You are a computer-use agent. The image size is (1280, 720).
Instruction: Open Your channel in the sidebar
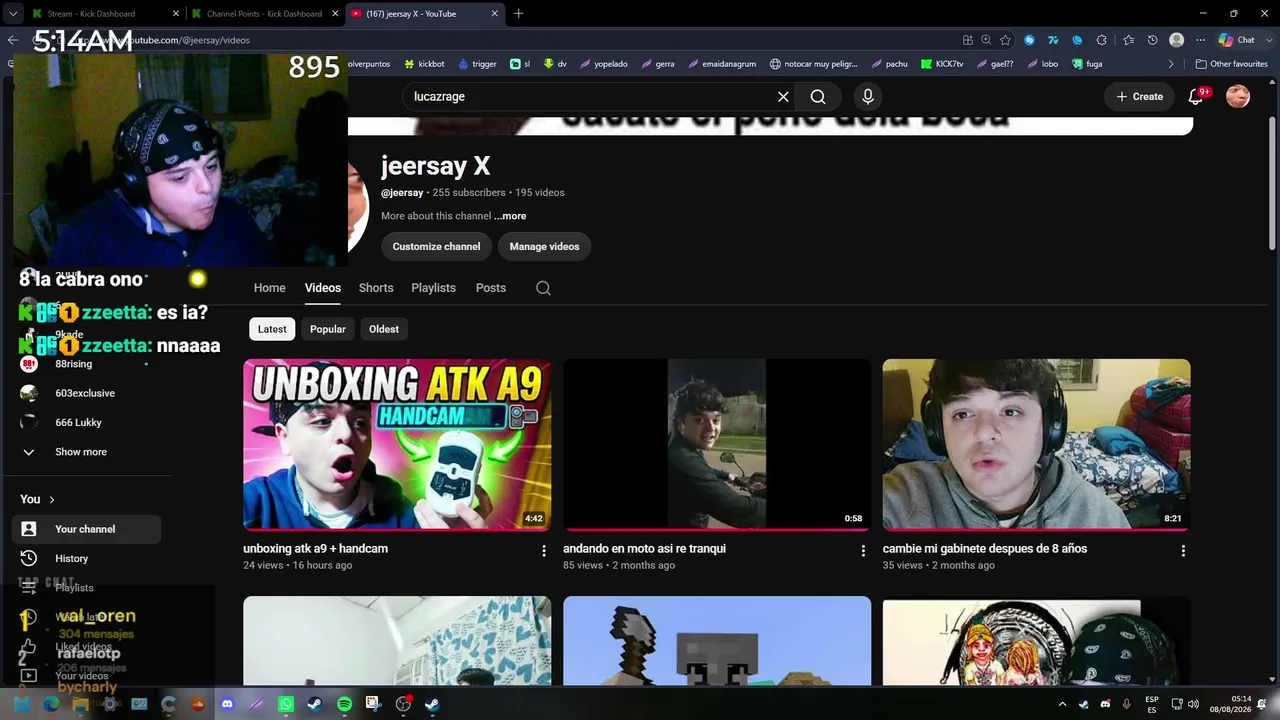click(86, 529)
